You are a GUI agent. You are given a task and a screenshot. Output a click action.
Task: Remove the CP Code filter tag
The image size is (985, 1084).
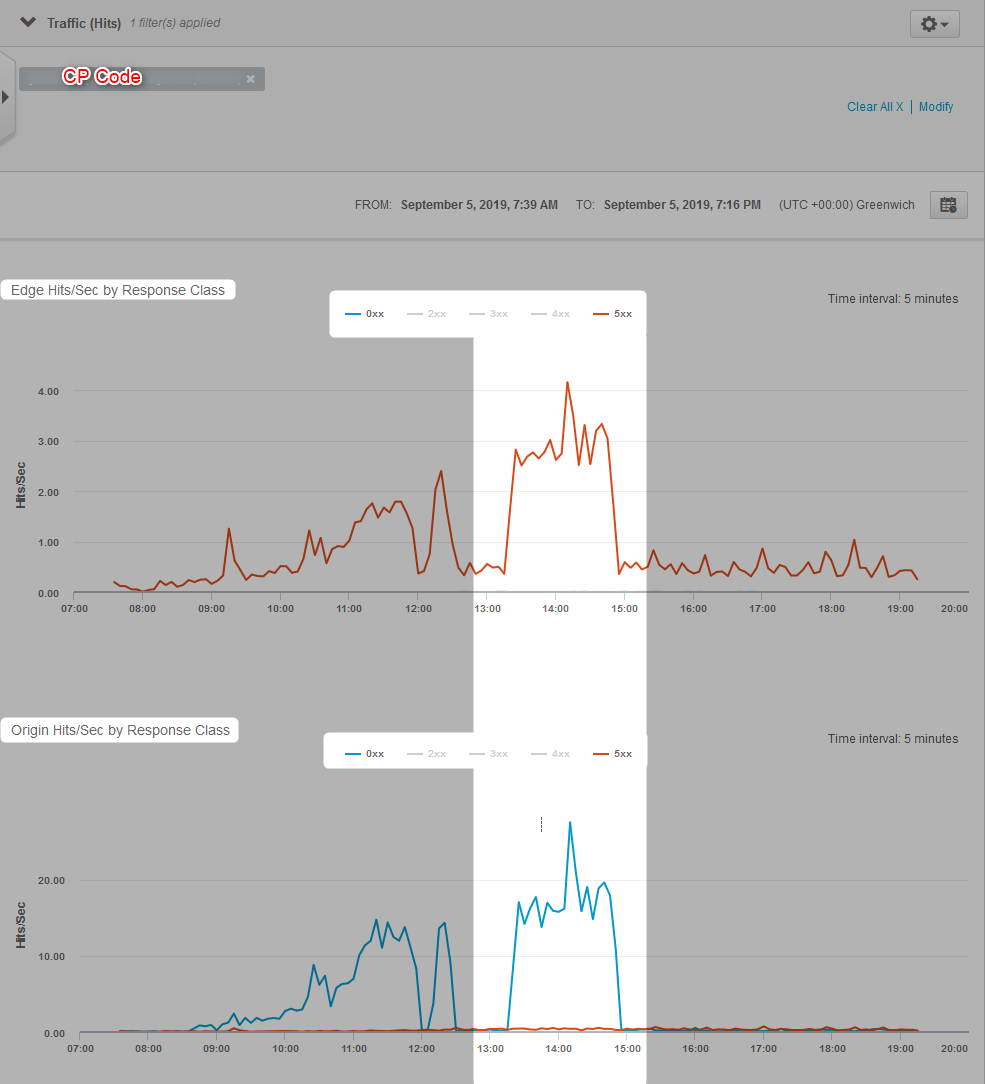(x=251, y=79)
